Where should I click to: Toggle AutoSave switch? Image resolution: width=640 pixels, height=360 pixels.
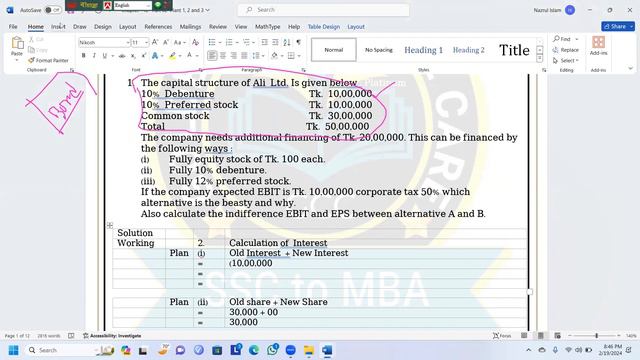click(x=53, y=10)
